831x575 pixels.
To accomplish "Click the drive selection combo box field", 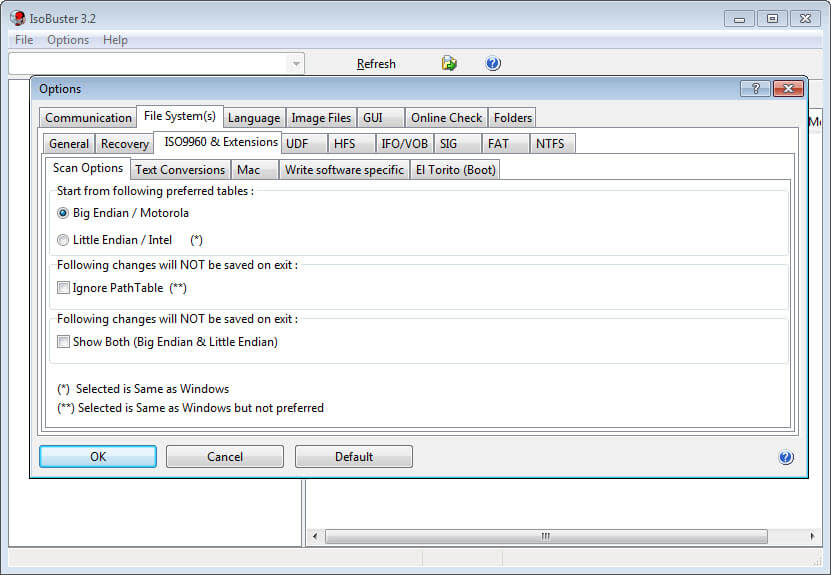I will point(156,64).
